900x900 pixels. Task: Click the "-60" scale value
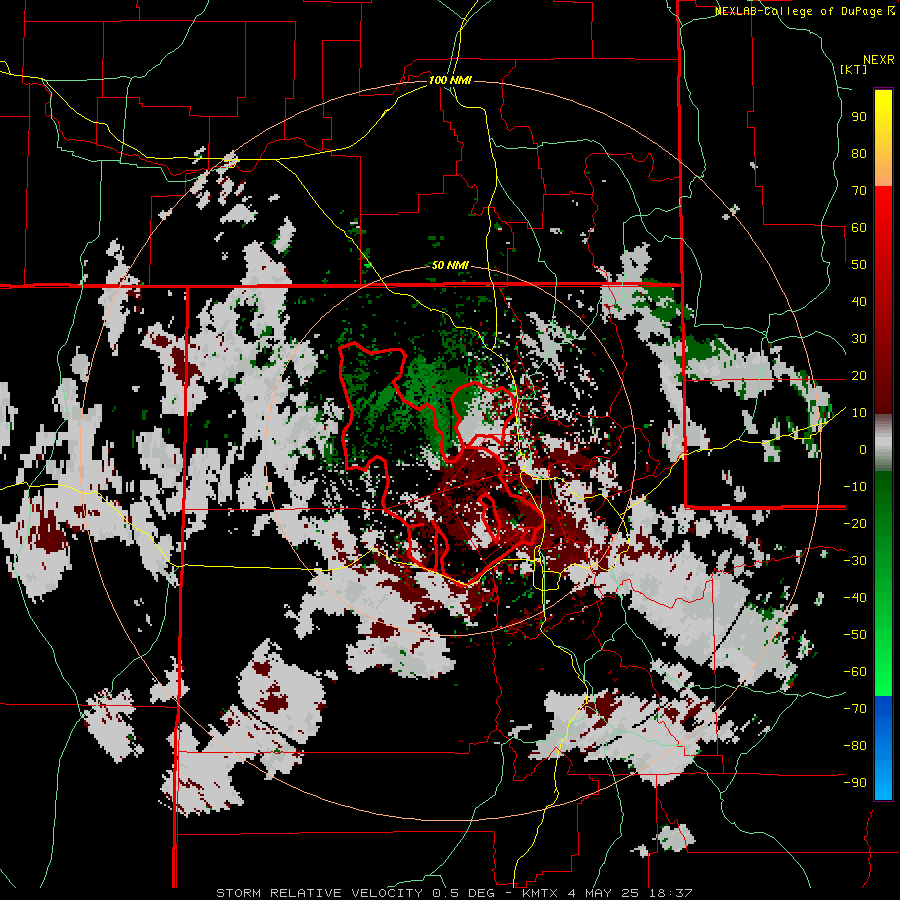[855, 672]
